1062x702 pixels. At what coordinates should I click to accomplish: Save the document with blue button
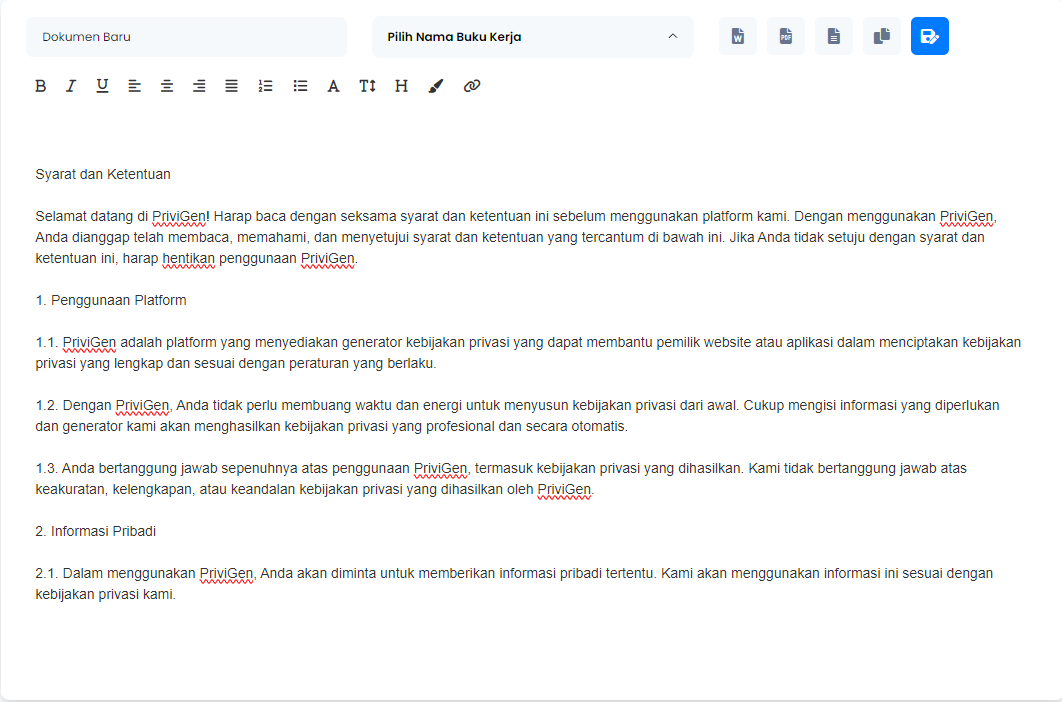point(930,37)
